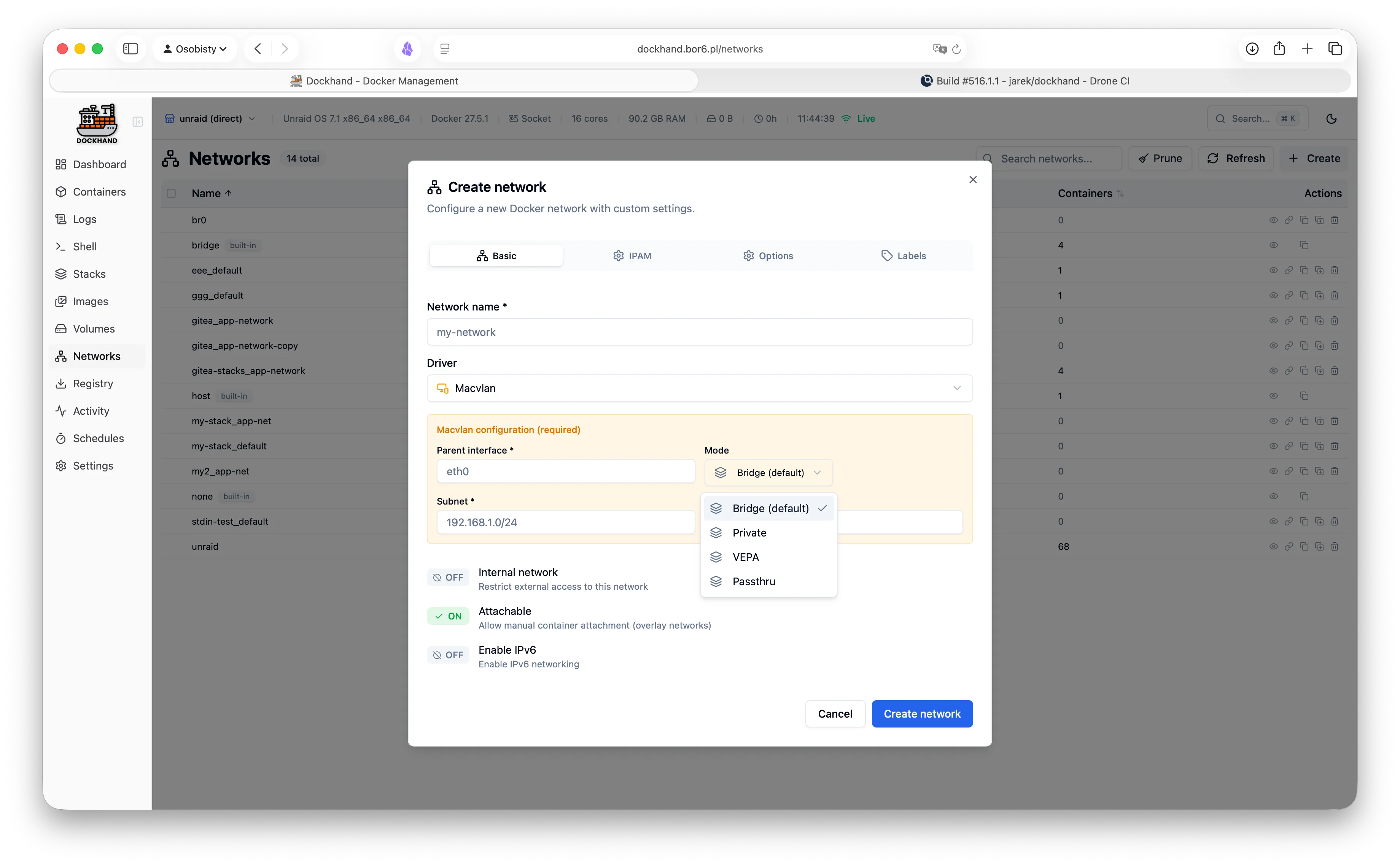The height and width of the screenshot is (866, 1400).
Task: Turn on the Enable IPv6 toggle
Action: point(448,655)
